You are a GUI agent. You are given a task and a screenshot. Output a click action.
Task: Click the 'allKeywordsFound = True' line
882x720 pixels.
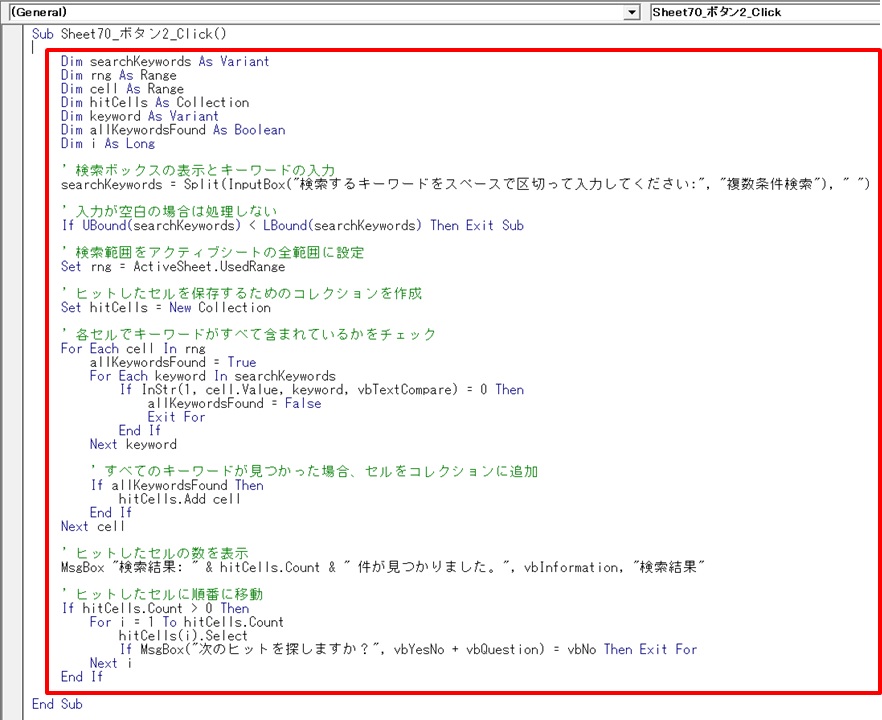tap(173, 362)
